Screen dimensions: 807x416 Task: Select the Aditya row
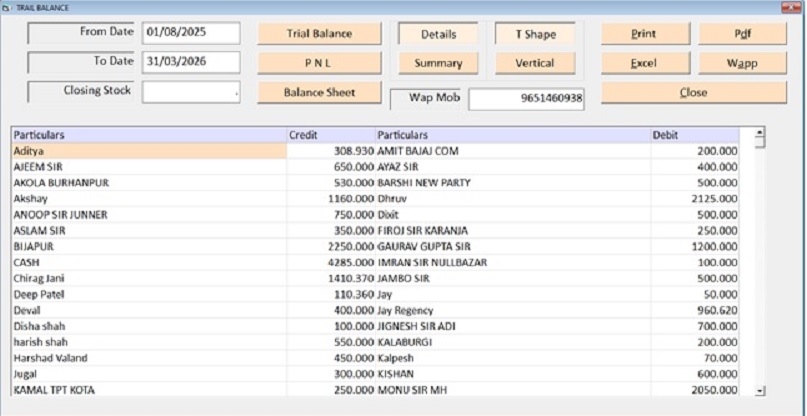149,151
